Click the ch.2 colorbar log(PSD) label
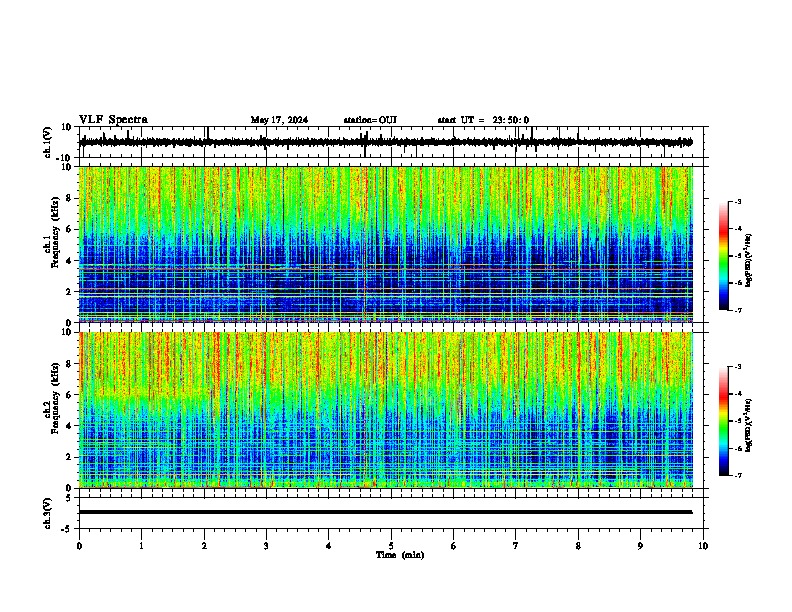792x612 pixels. 749,425
